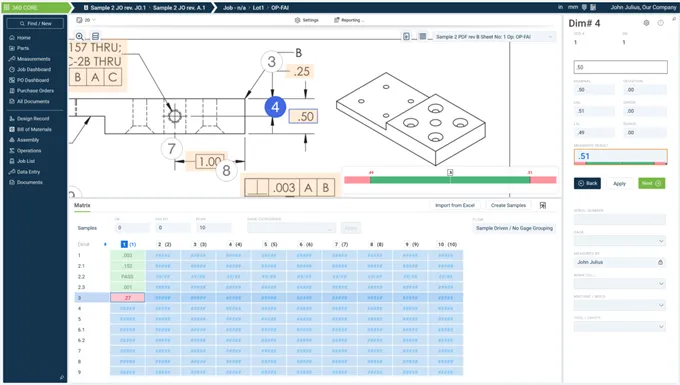Click the balloon number 4 on the drawing
The height and width of the screenshot is (385, 680).
point(275,107)
